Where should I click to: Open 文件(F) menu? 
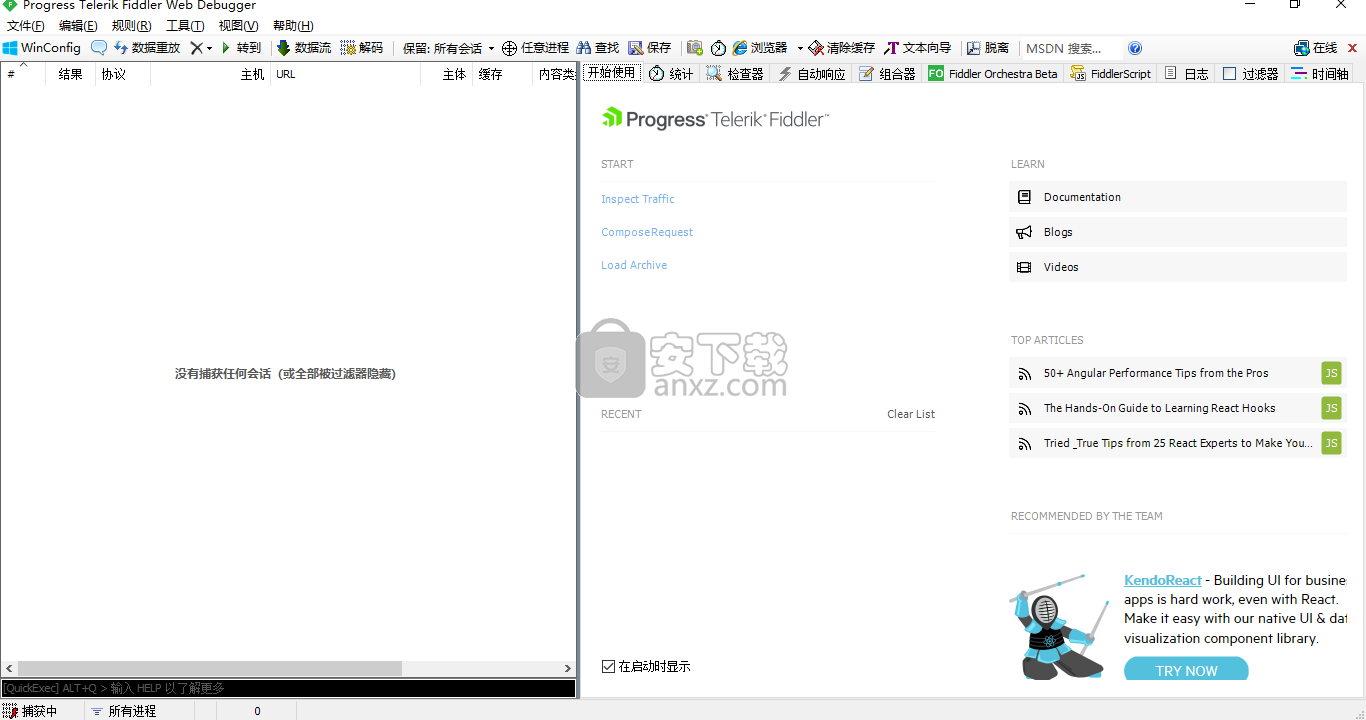point(25,26)
